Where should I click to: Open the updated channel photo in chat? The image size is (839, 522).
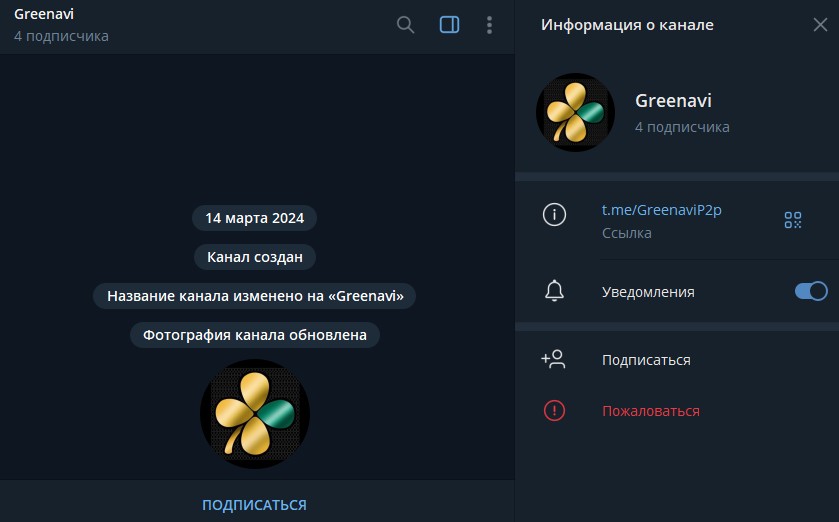click(255, 414)
